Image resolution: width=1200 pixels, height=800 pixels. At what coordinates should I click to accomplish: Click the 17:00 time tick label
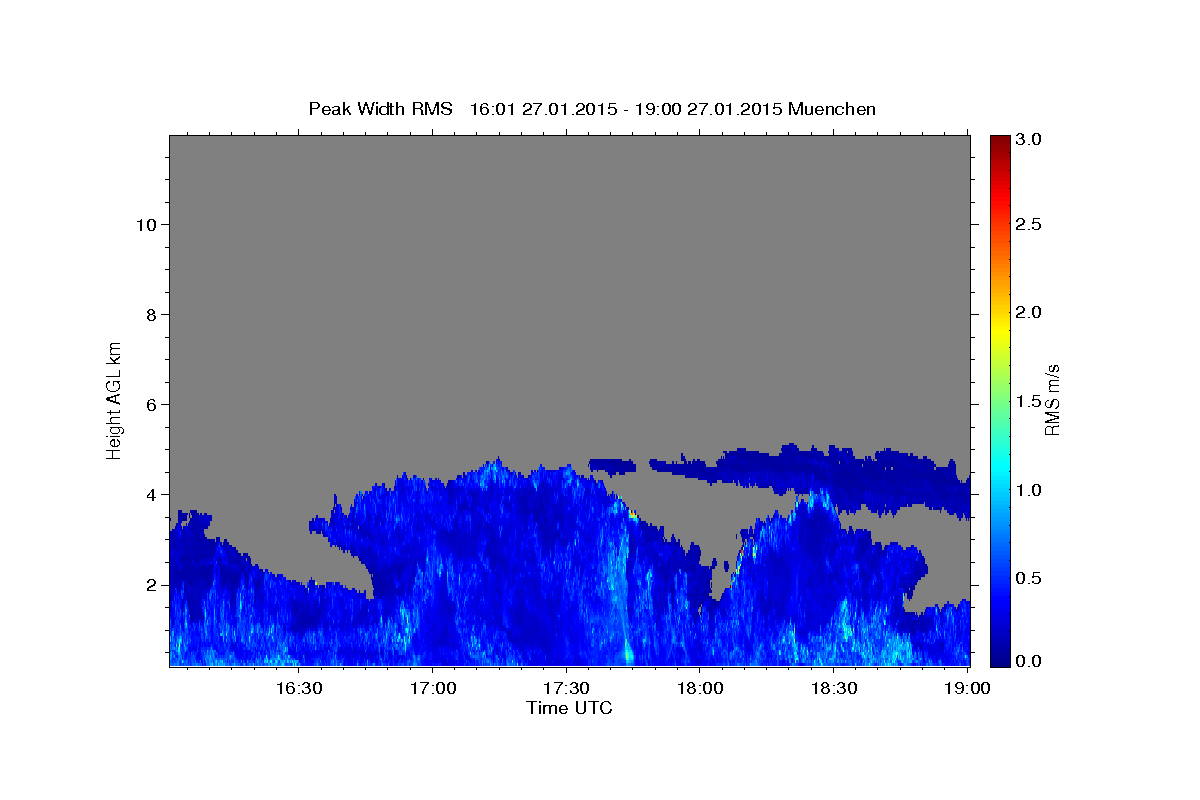pyautogui.click(x=432, y=688)
